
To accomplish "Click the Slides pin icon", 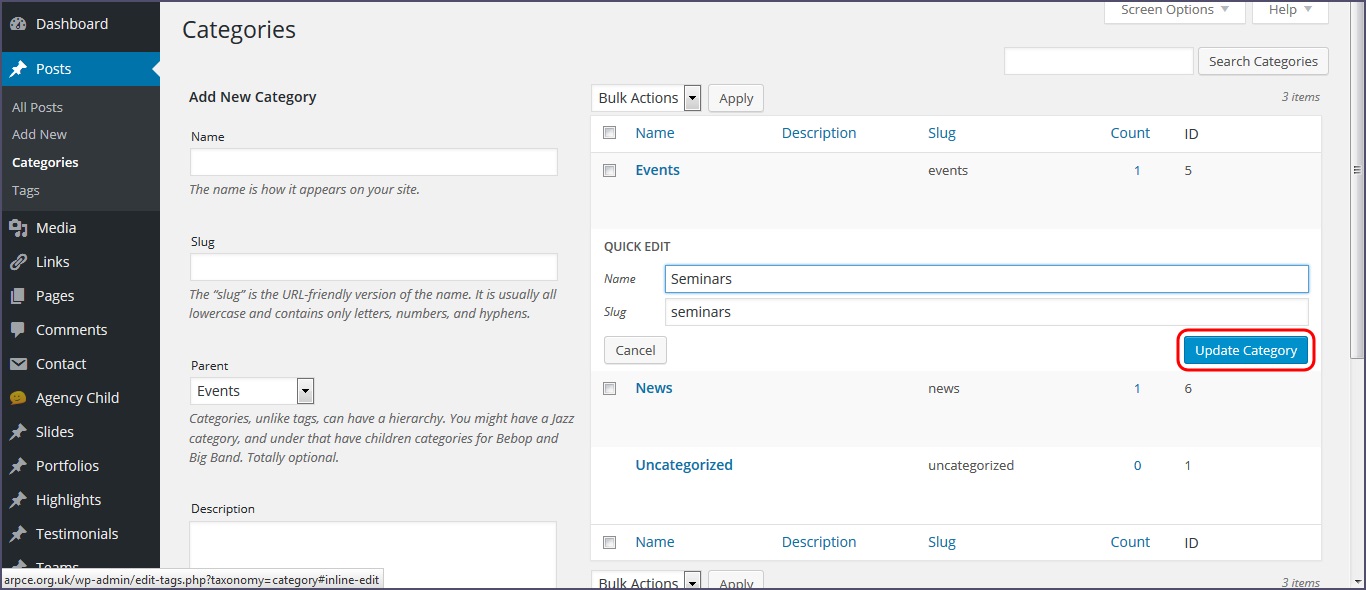I will pyautogui.click(x=18, y=432).
